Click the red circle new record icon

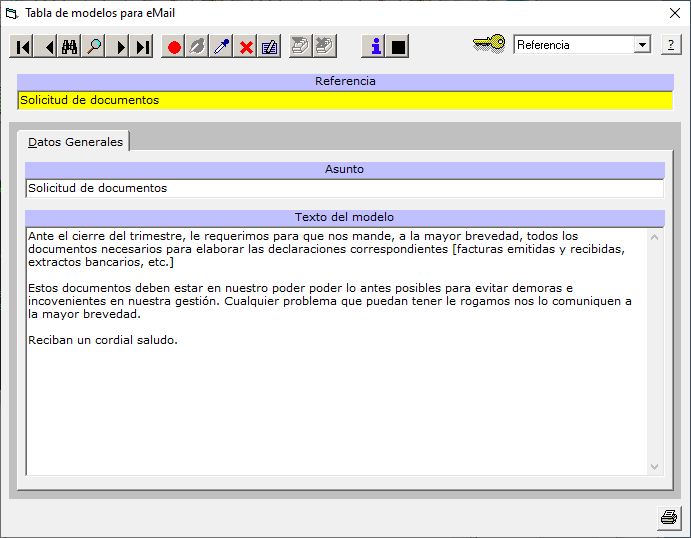[174, 47]
